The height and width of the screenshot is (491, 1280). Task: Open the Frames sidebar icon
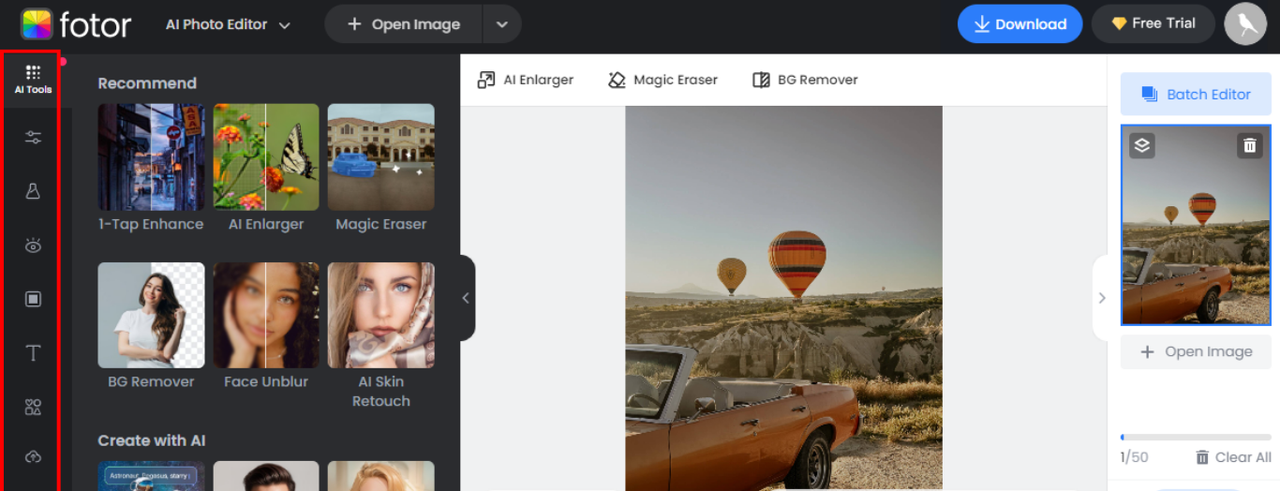[33, 299]
